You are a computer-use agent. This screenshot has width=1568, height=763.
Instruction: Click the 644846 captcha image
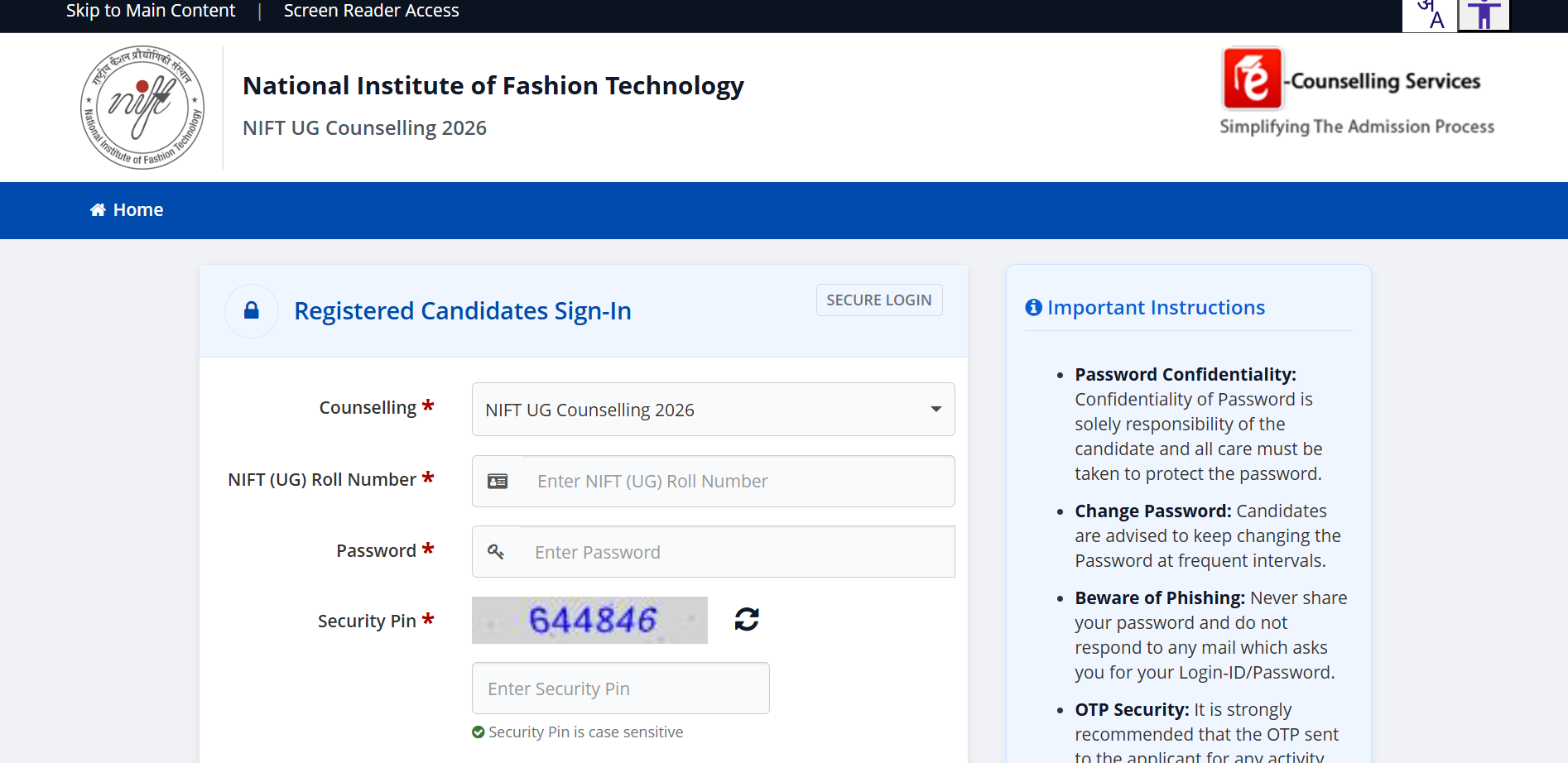pos(589,620)
